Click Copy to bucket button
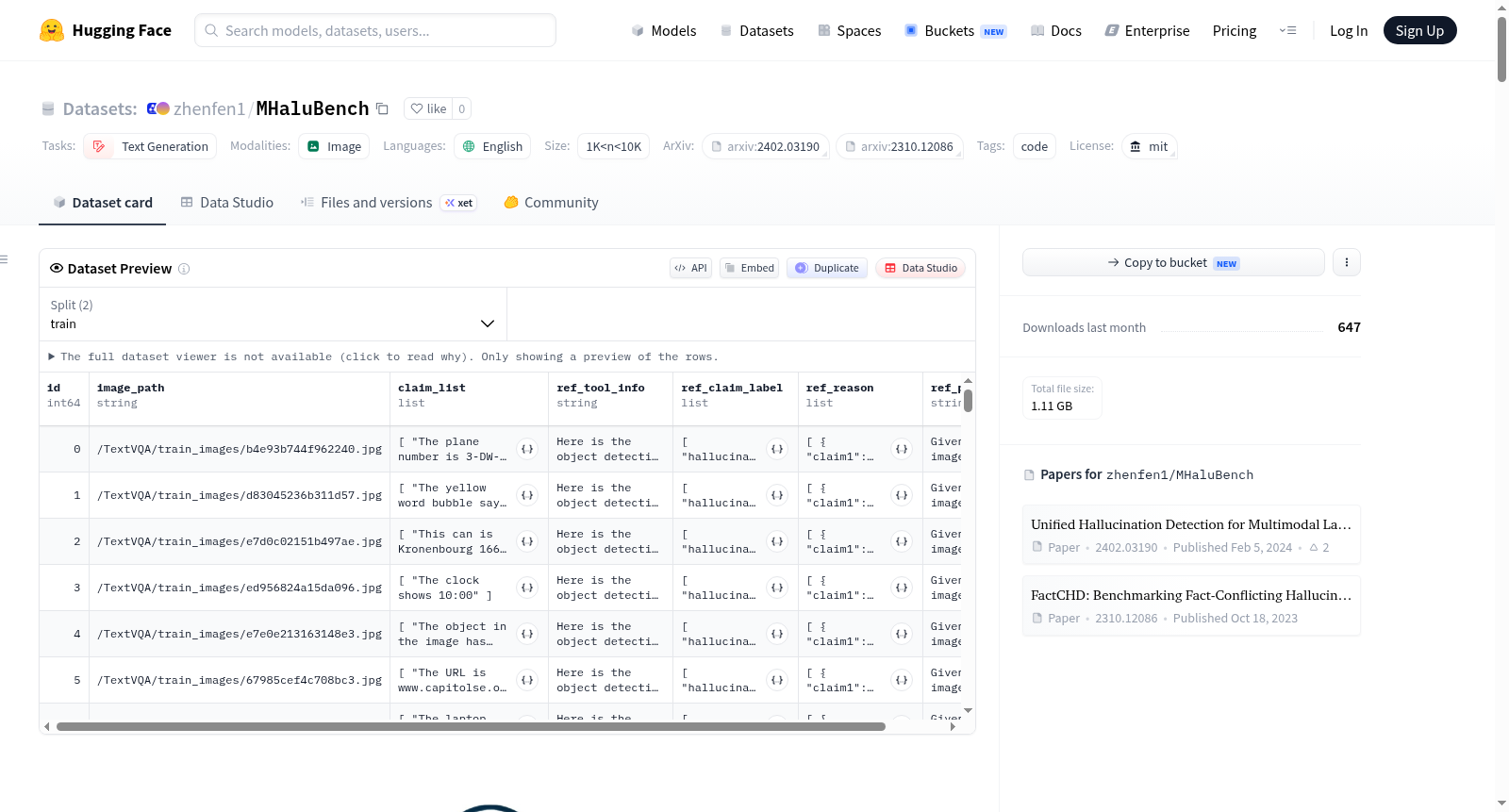 click(x=1173, y=262)
